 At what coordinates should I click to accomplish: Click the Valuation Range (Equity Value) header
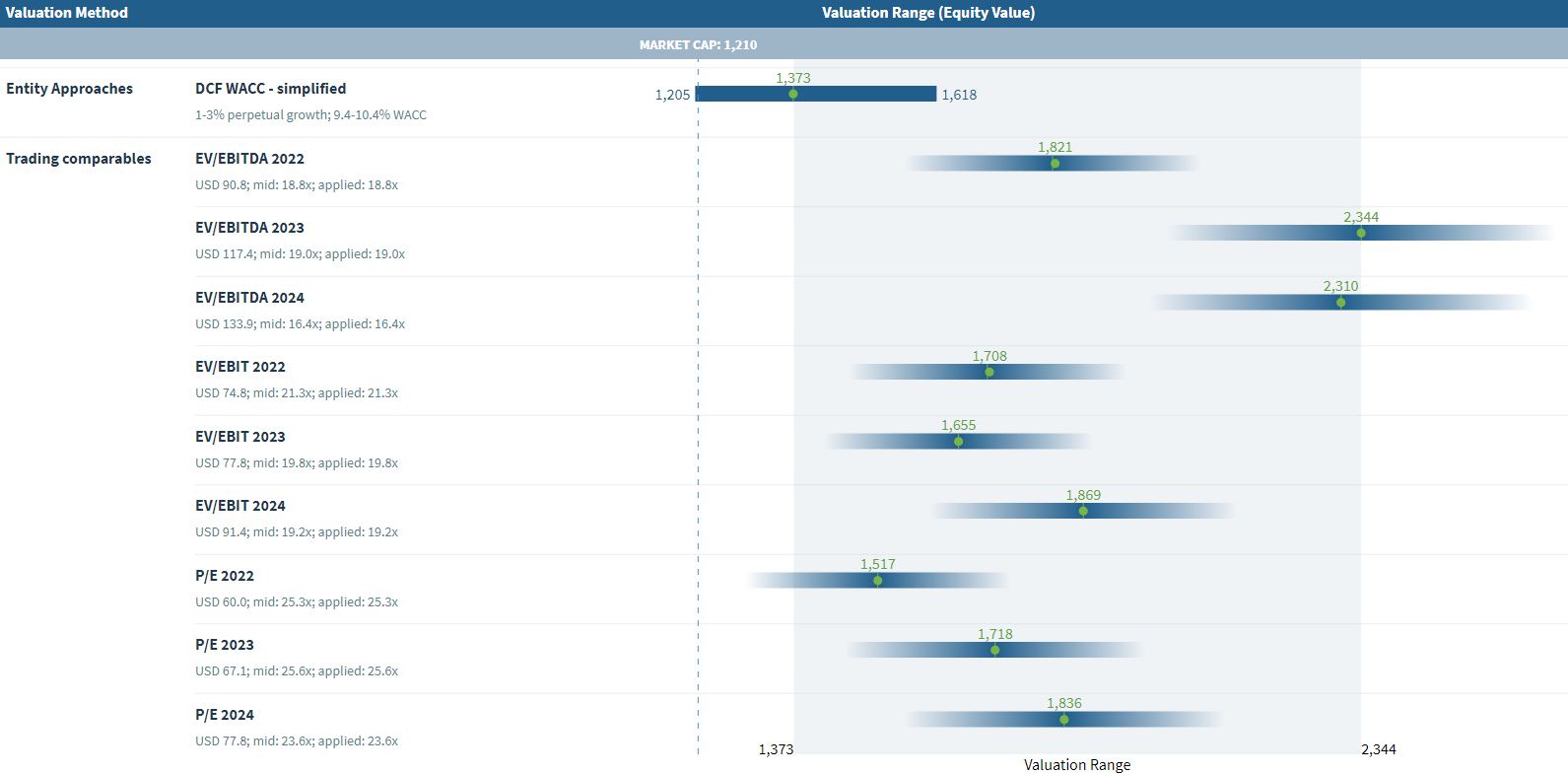[x=927, y=13]
